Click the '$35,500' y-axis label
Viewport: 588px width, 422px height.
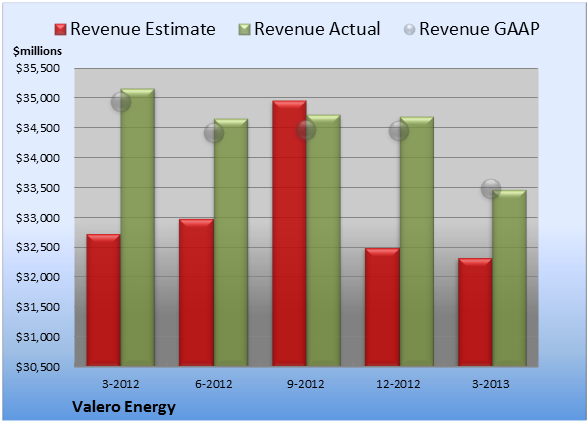pos(38,68)
